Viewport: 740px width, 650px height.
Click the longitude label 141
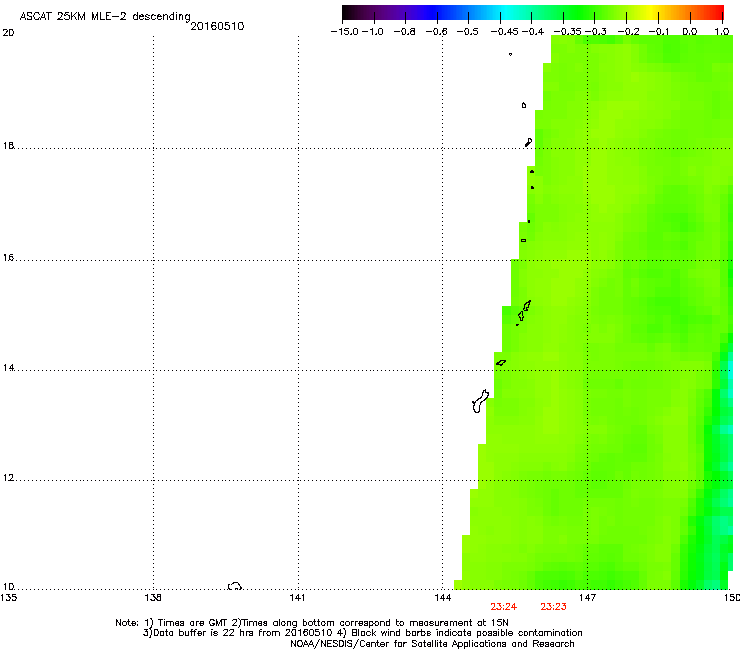point(297,598)
